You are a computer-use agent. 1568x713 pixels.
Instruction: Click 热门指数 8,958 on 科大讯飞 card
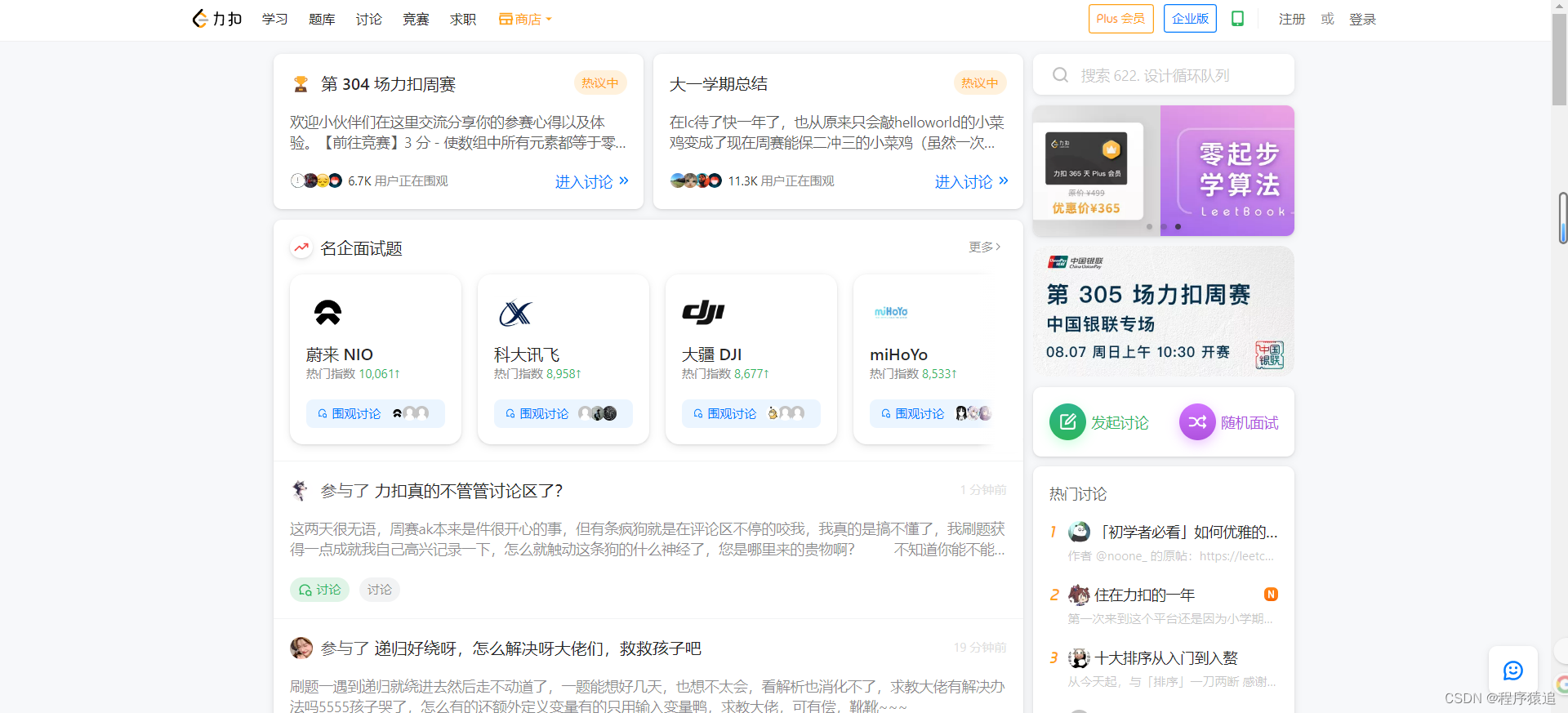(x=537, y=373)
